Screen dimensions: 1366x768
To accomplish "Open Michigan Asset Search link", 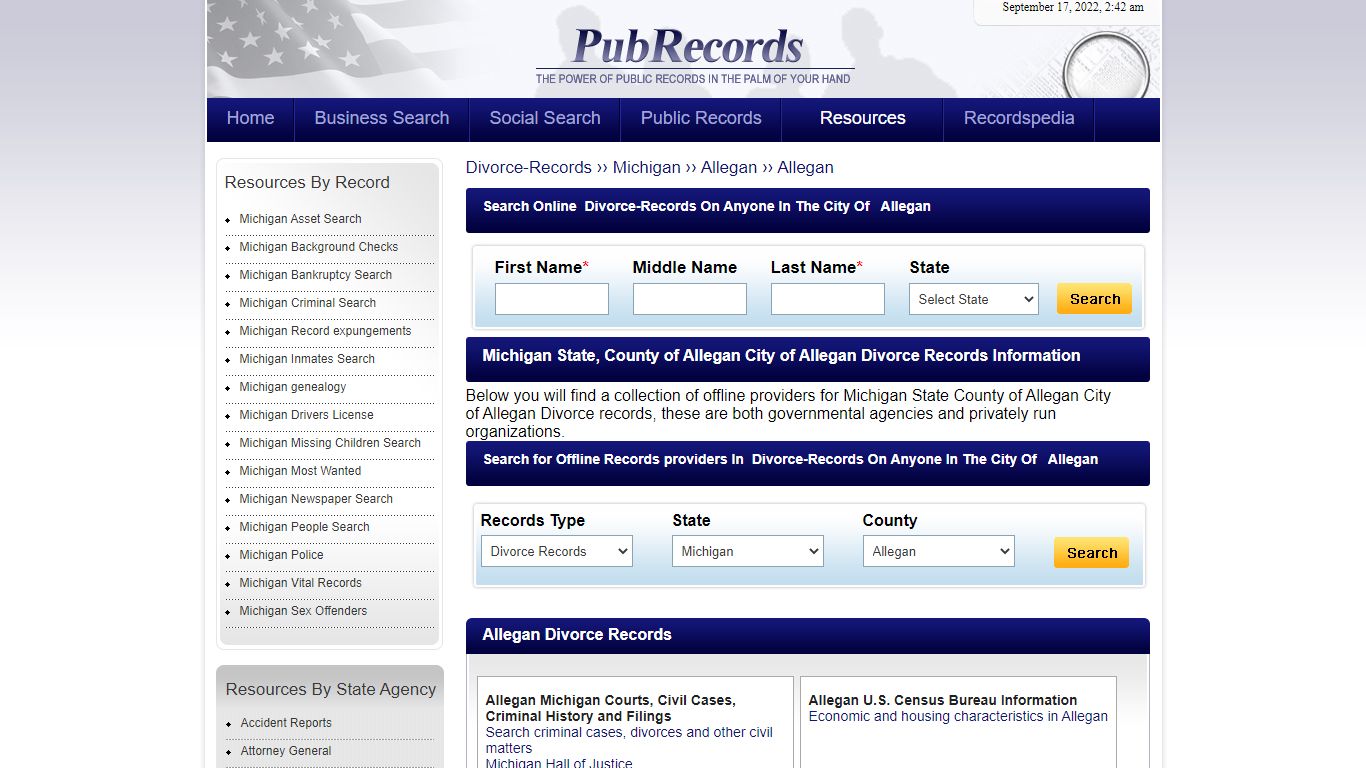I will pos(300,219).
